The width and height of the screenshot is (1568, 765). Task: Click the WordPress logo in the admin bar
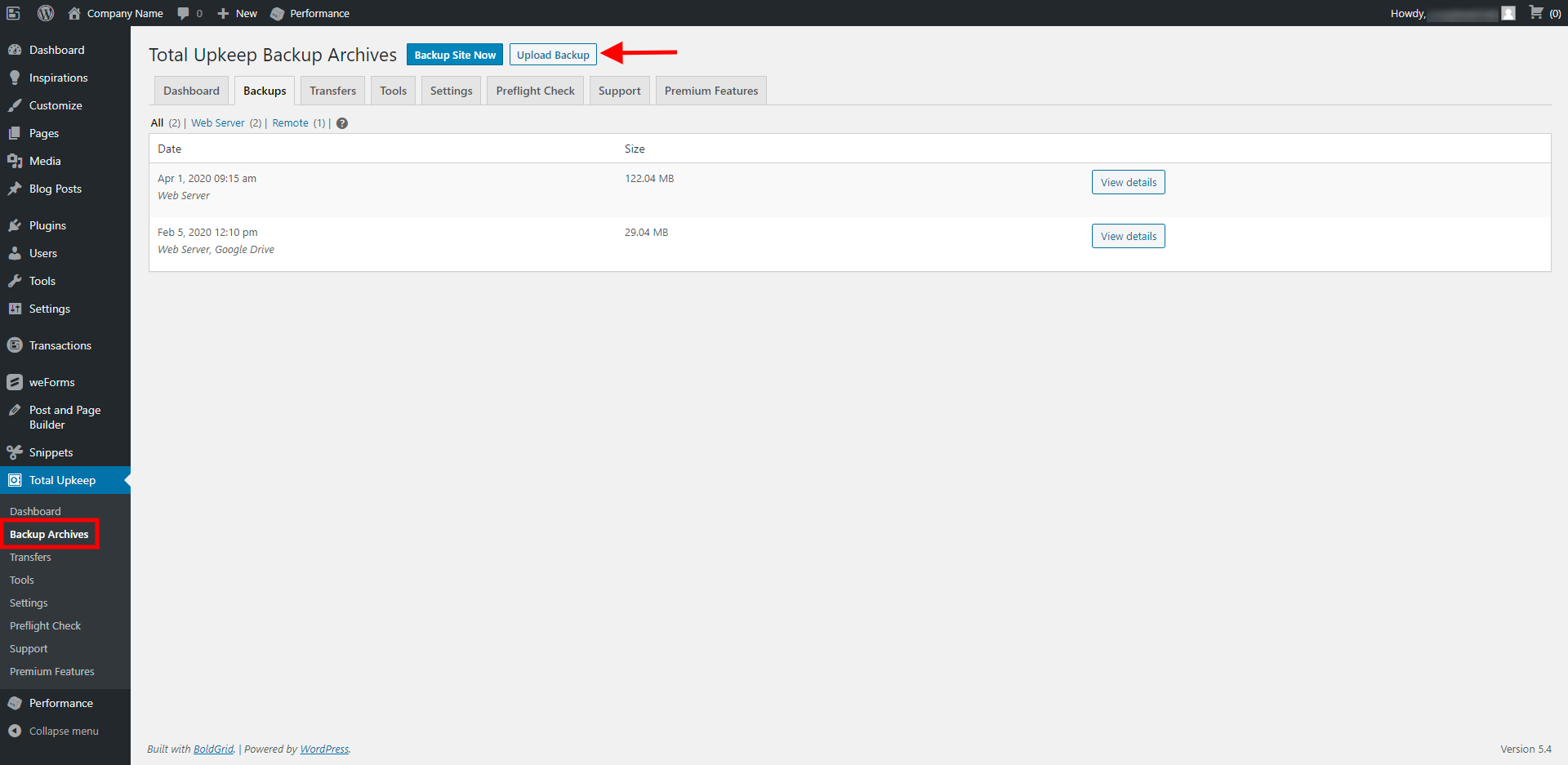pyautogui.click(x=47, y=13)
